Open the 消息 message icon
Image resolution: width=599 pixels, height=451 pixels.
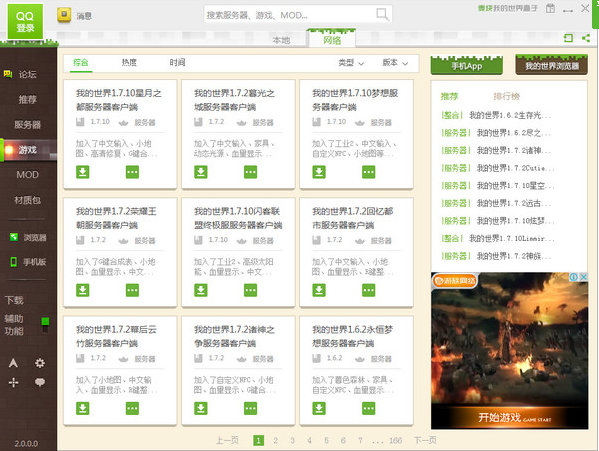pos(64,15)
